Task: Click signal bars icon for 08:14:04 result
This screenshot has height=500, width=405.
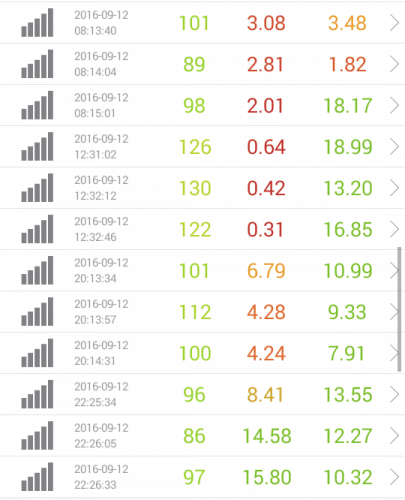Action: point(37,64)
